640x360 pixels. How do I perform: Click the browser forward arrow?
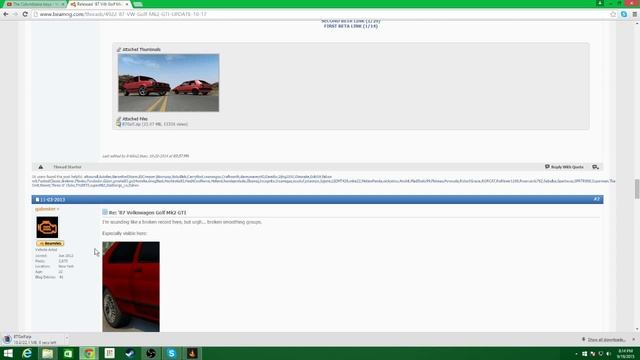pyautogui.click(x=16, y=14)
